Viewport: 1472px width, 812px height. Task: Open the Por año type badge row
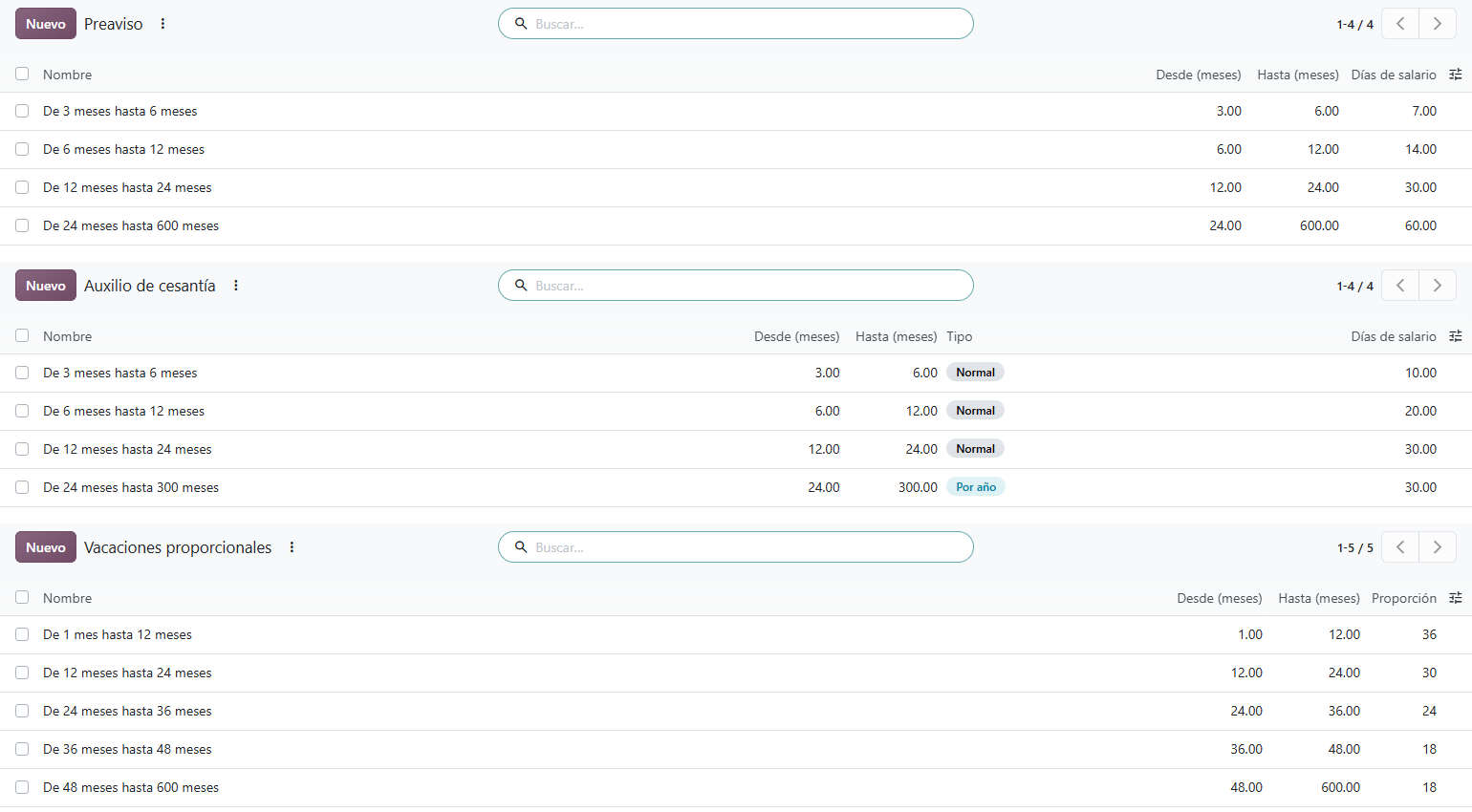coord(976,487)
